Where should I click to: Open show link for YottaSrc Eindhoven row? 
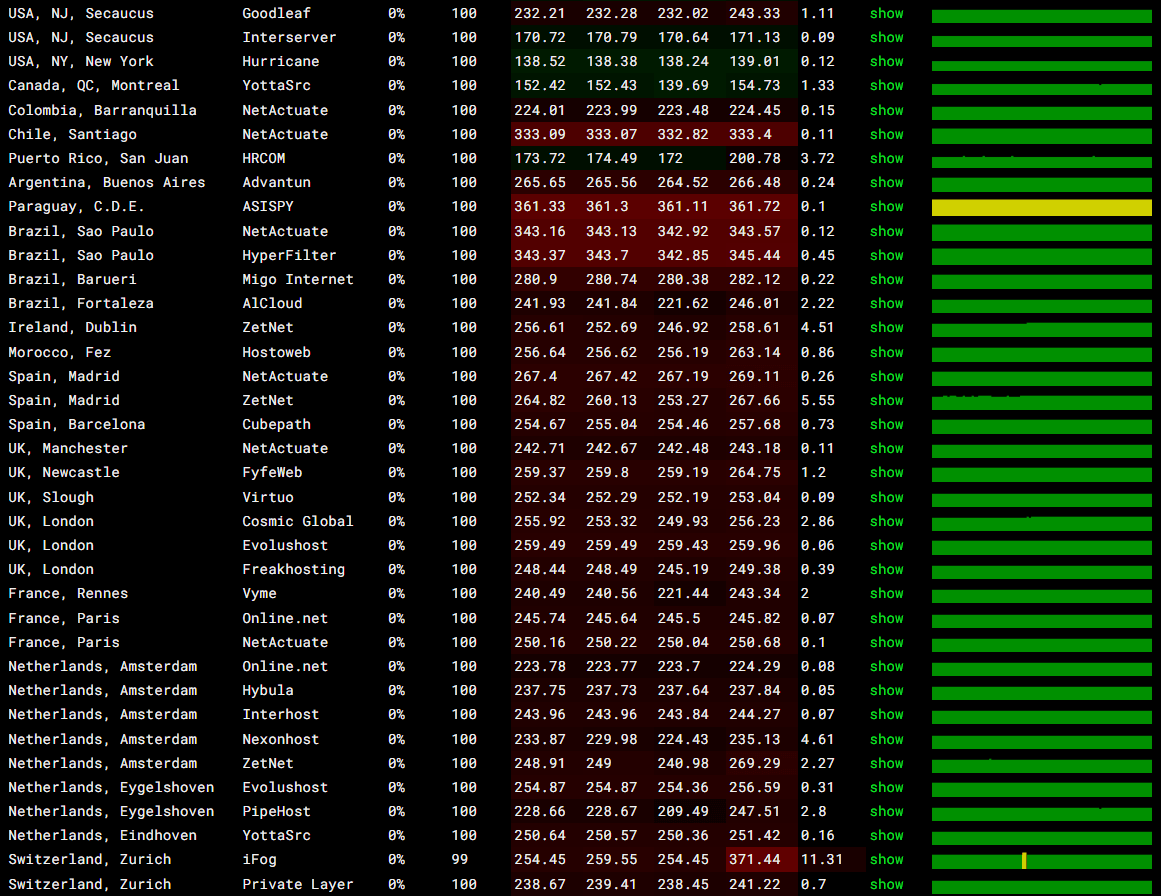point(886,835)
